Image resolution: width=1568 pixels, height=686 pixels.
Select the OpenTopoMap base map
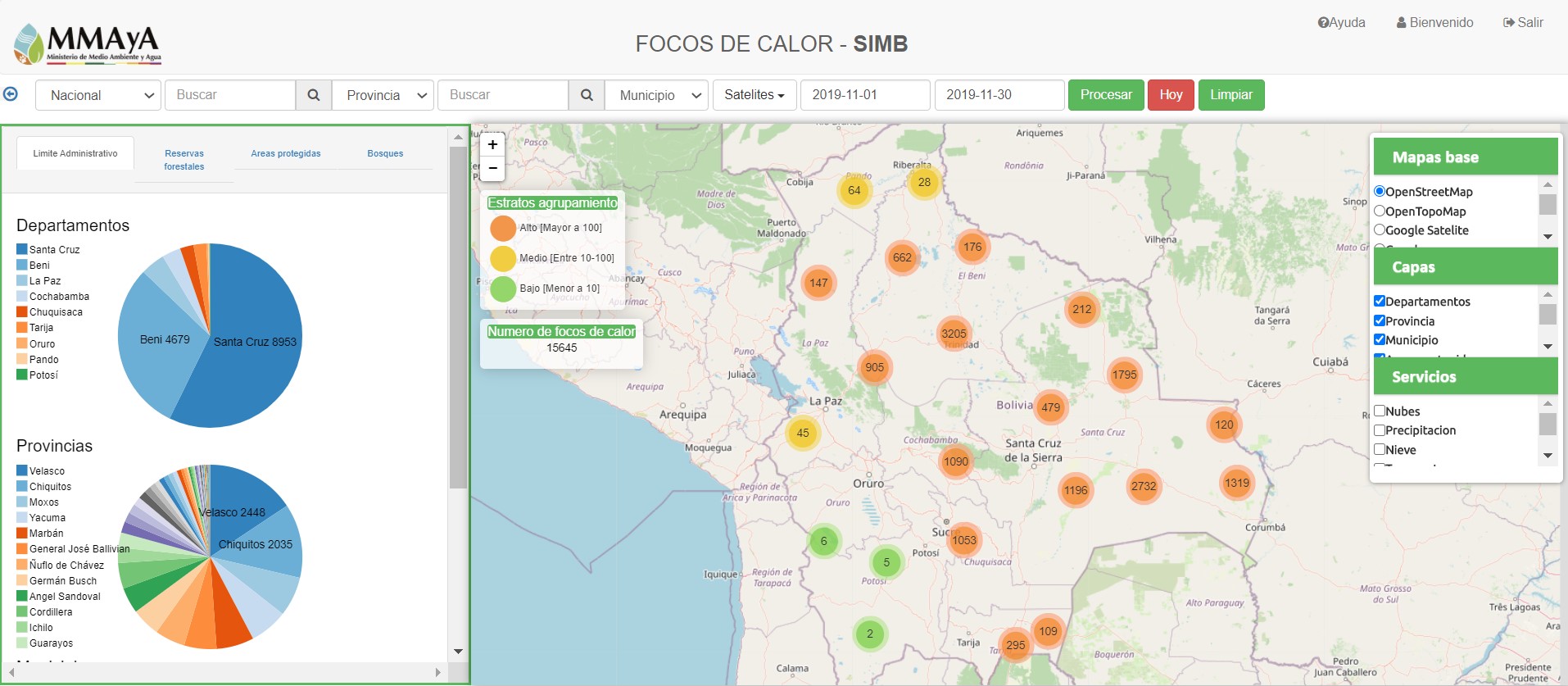tap(1380, 211)
